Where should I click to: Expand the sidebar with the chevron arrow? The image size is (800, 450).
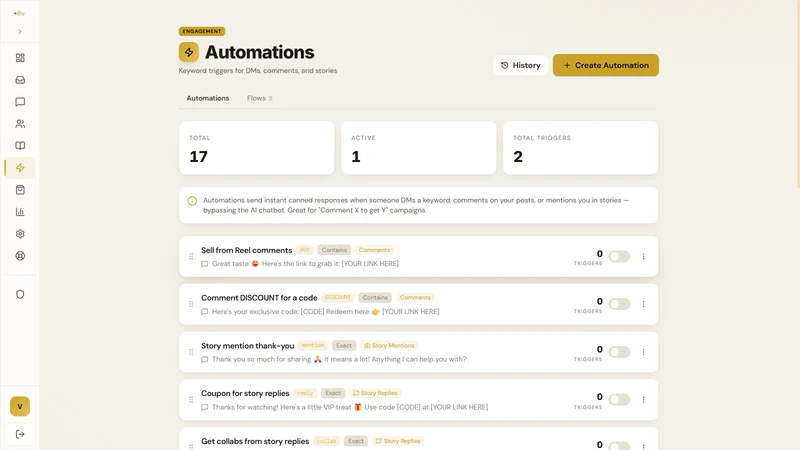(20, 32)
